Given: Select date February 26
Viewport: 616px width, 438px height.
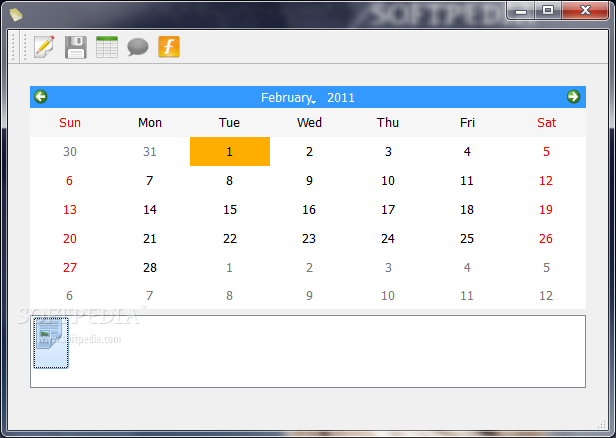Looking at the screenshot, I should click(x=546, y=238).
